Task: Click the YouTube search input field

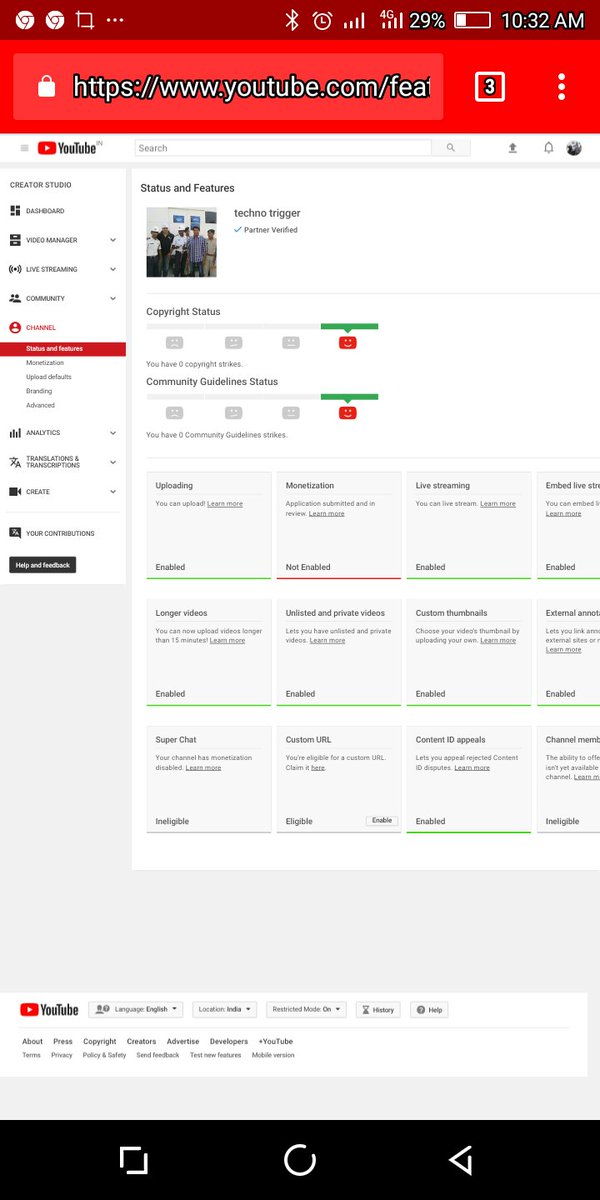Action: (x=283, y=148)
